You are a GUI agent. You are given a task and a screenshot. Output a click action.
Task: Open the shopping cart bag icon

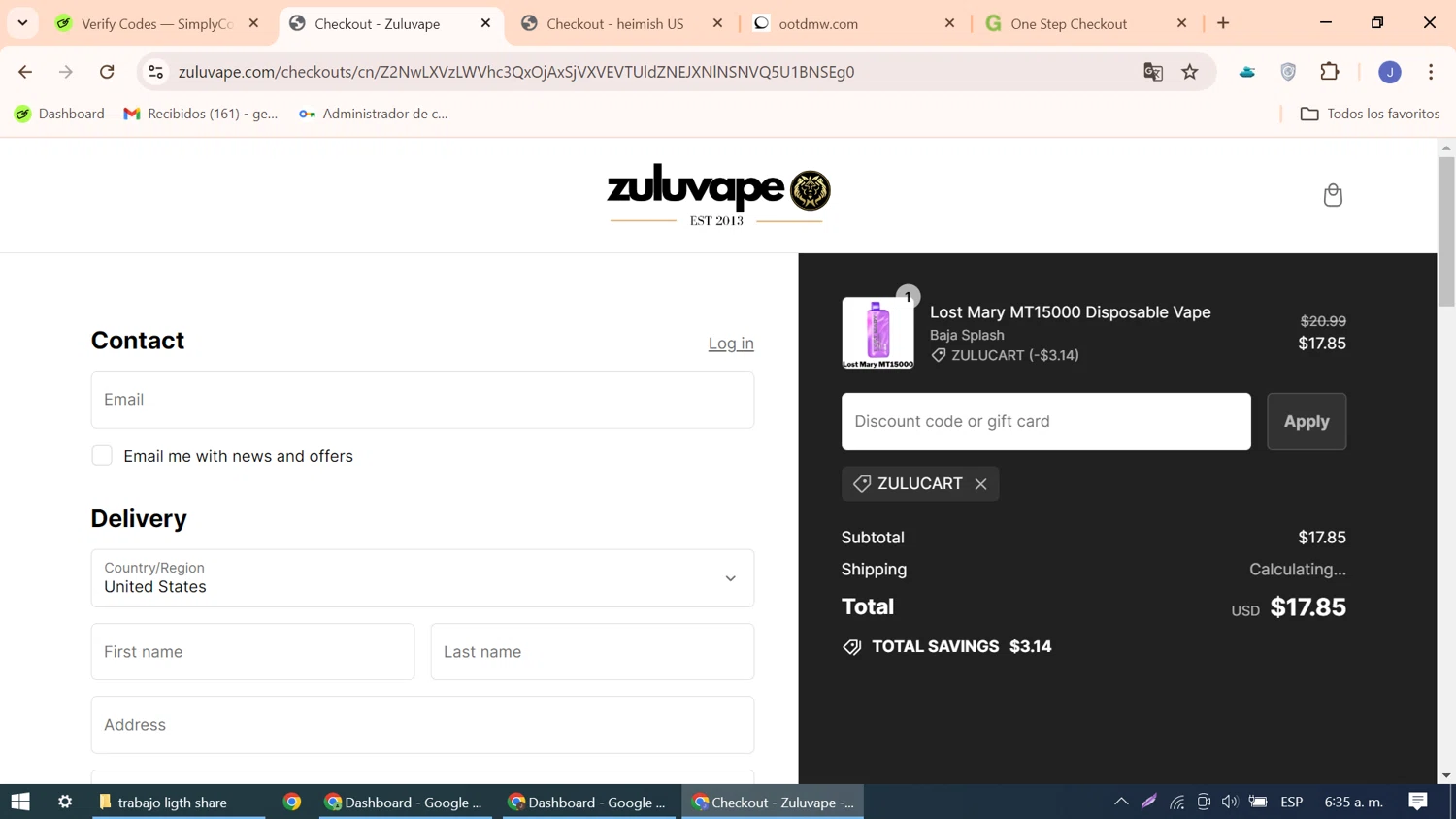click(1333, 195)
